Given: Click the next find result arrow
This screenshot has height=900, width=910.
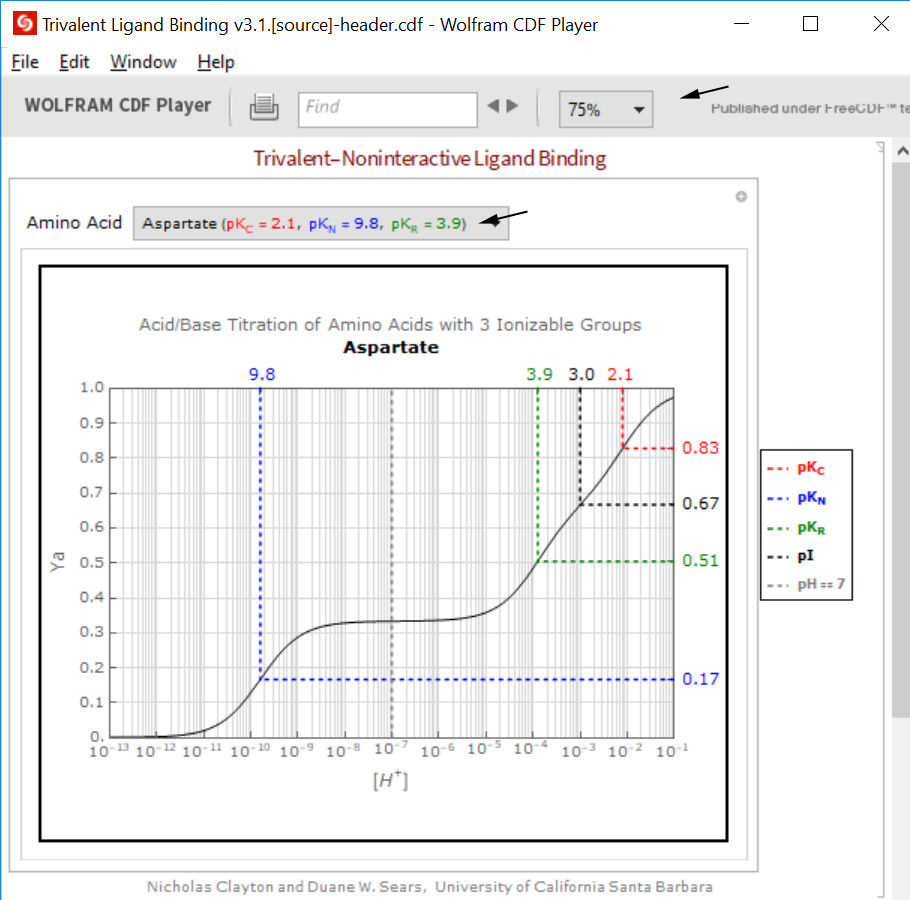Looking at the screenshot, I should tap(510, 106).
